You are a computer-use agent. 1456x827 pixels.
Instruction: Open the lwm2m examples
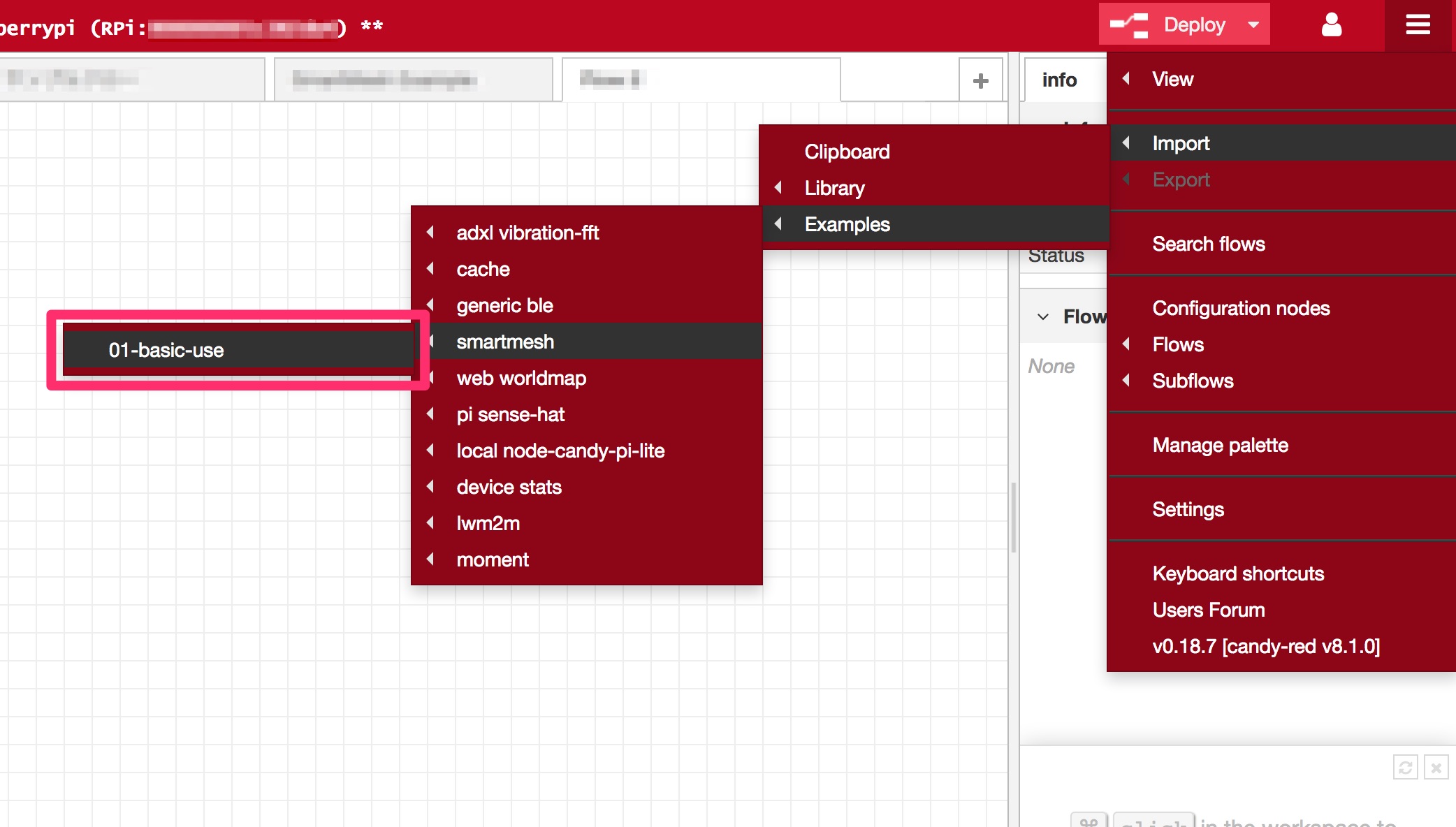(x=587, y=523)
